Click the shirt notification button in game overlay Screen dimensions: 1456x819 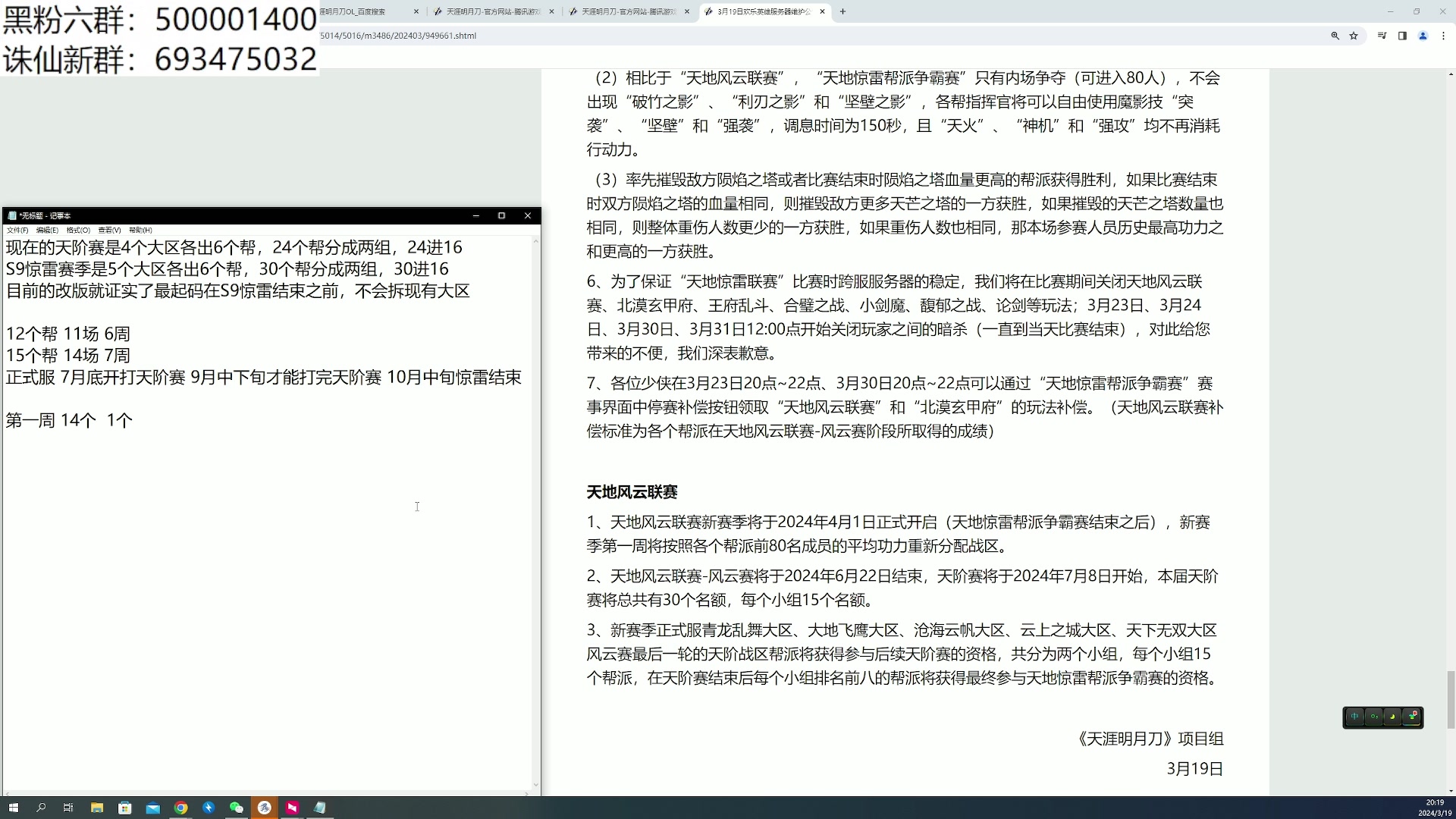pos(1411,717)
